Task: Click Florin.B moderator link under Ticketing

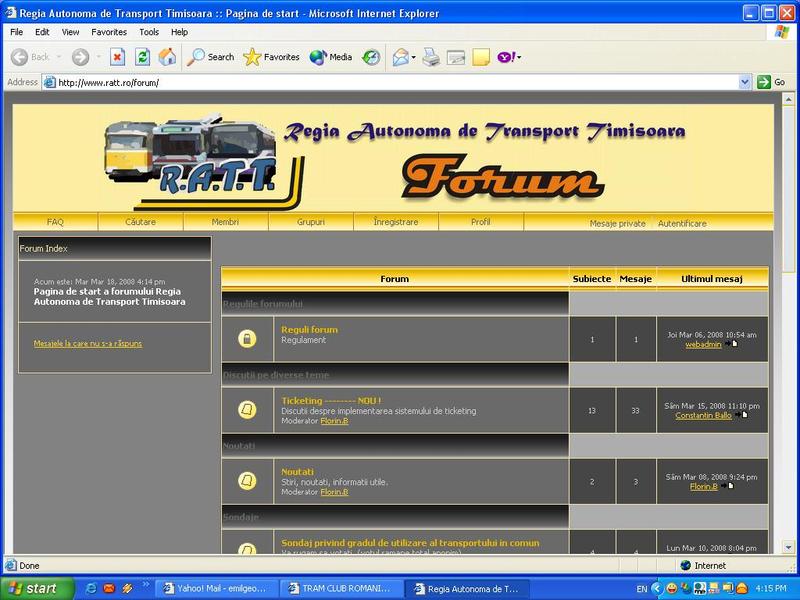Action: tap(334, 421)
